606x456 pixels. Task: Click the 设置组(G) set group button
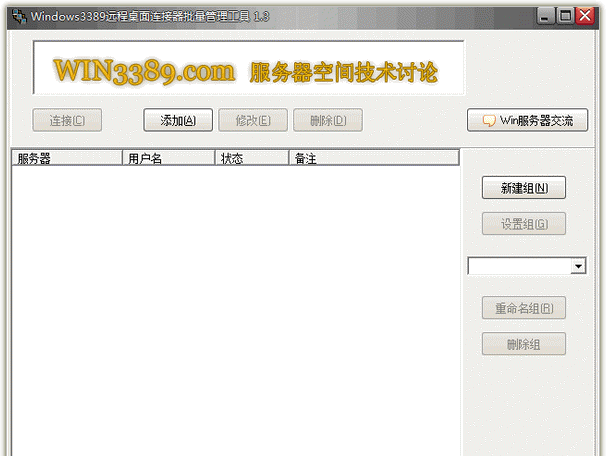(x=524, y=224)
